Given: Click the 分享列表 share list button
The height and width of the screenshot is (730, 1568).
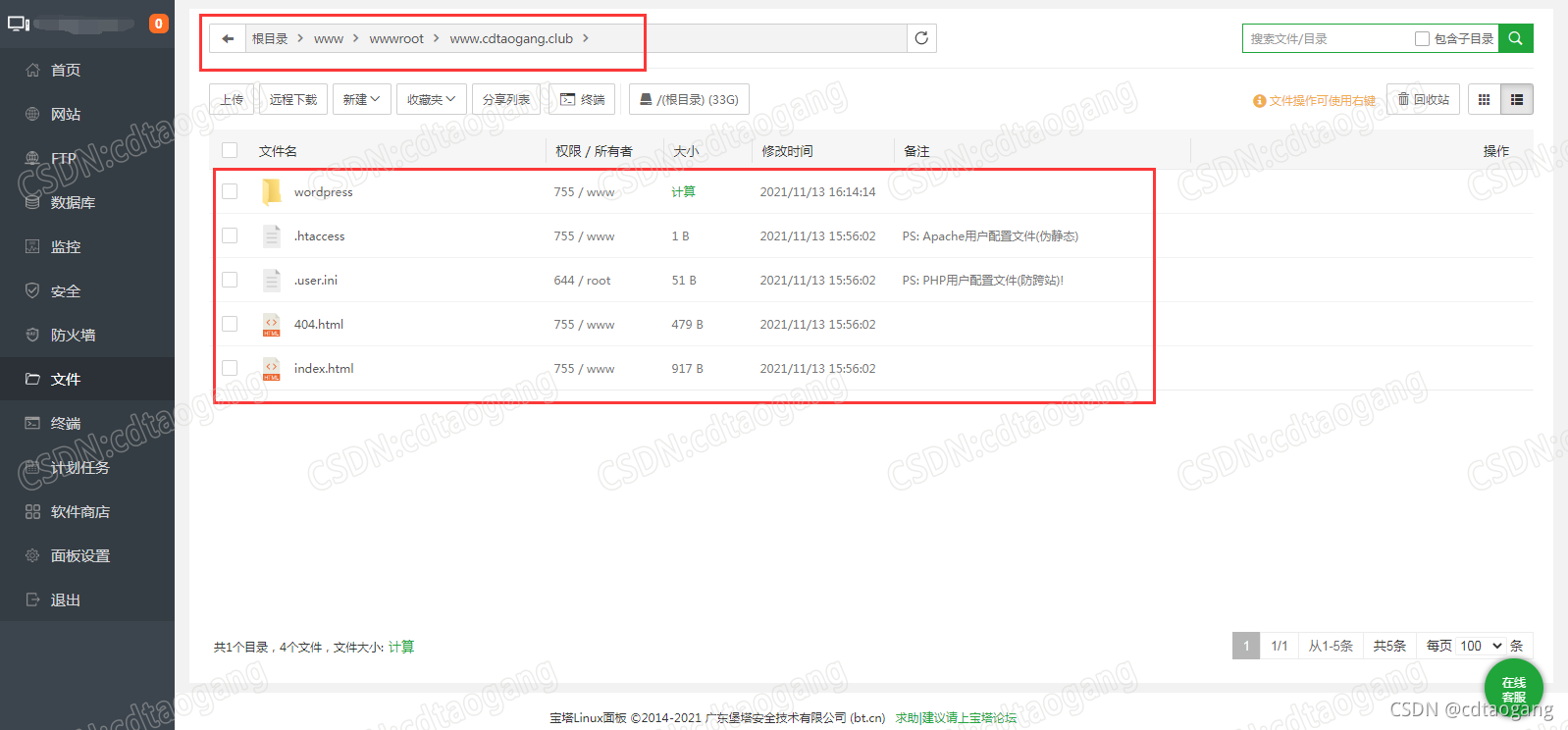Looking at the screenshot, I should tap(506, 99).
